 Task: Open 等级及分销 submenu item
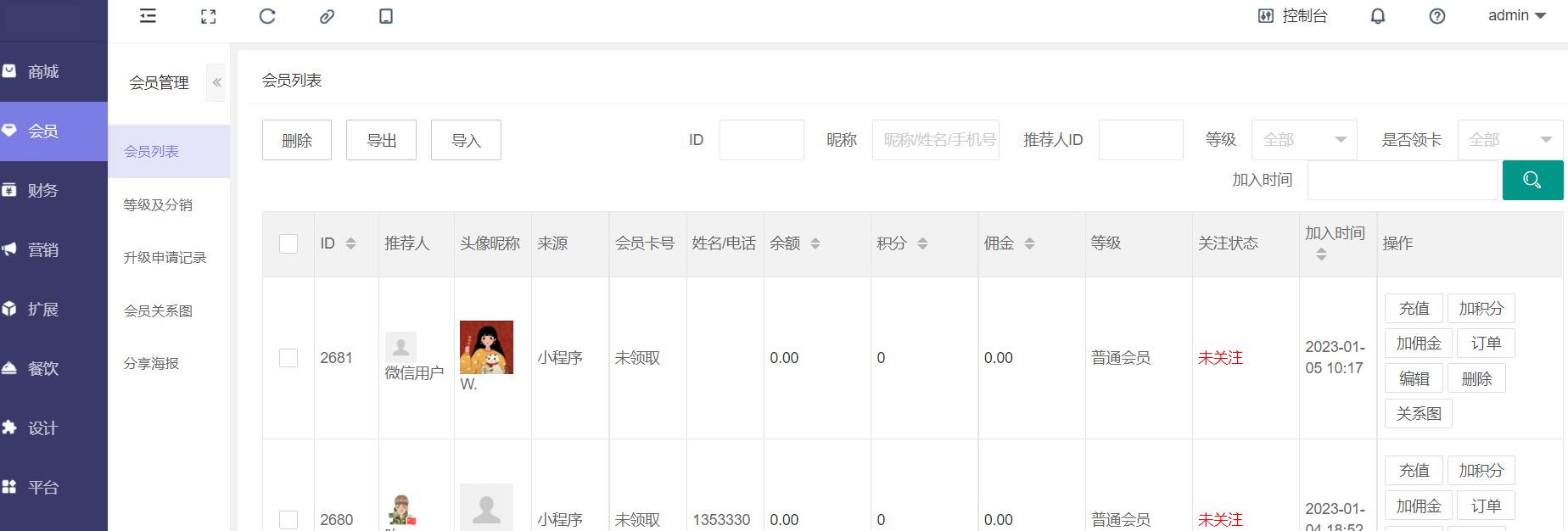[x=158, y=204]
